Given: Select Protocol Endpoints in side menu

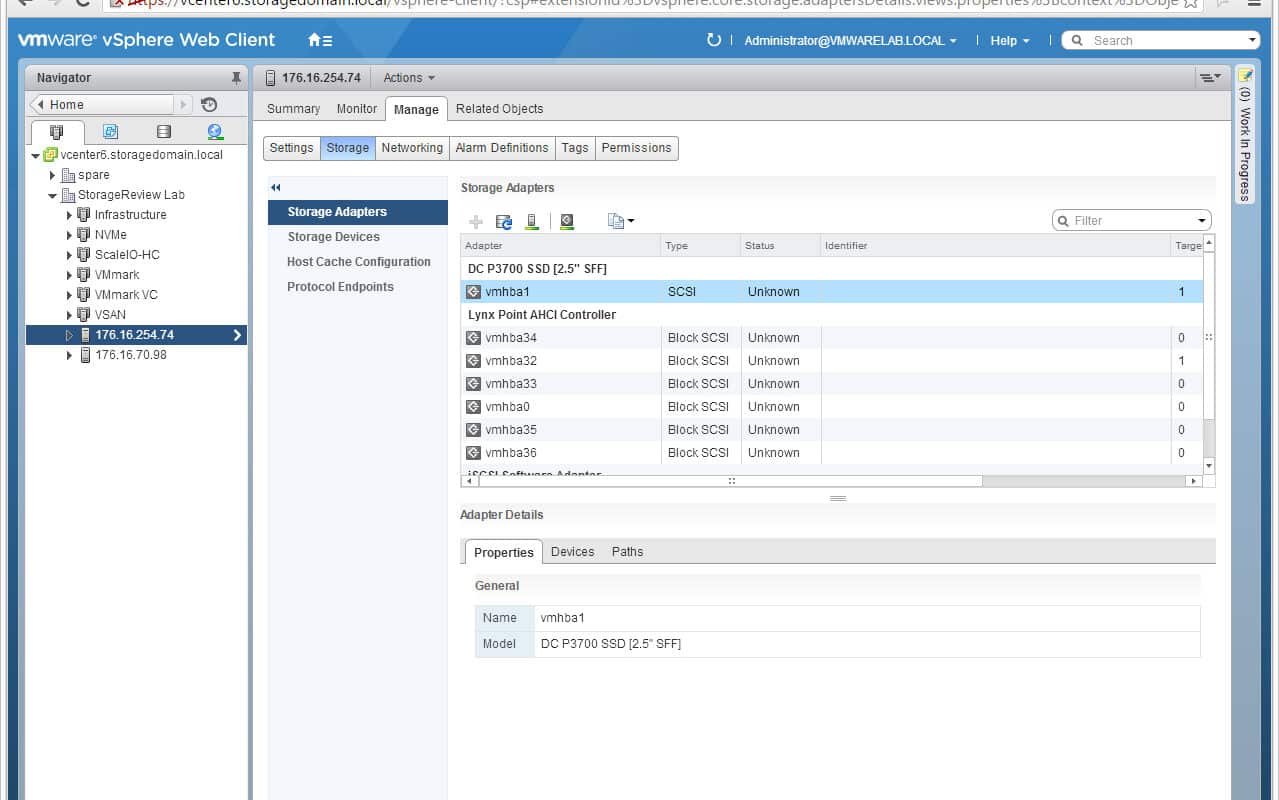Looking at the screenshot, I should 357,287.
